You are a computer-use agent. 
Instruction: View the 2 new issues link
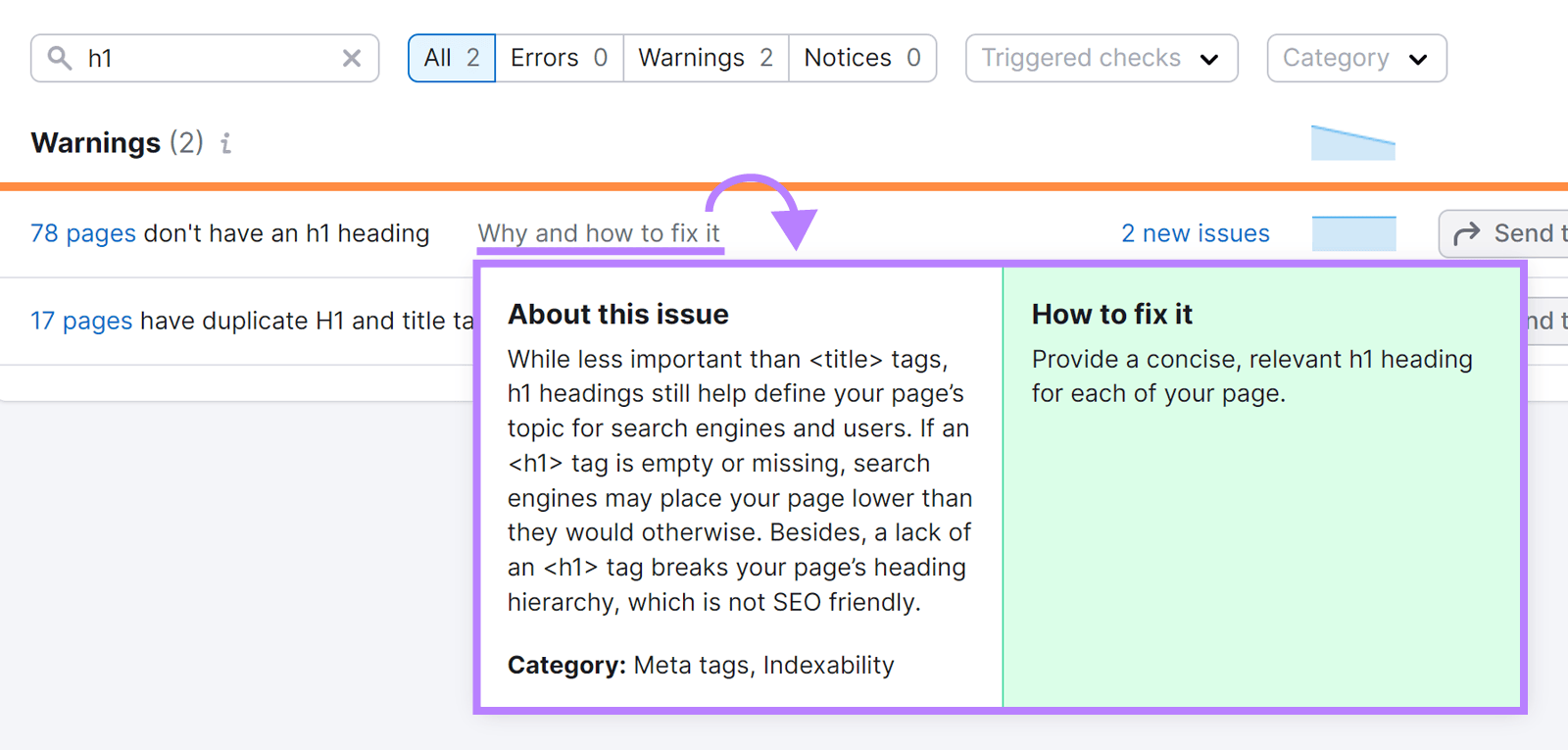(1196, 233)
